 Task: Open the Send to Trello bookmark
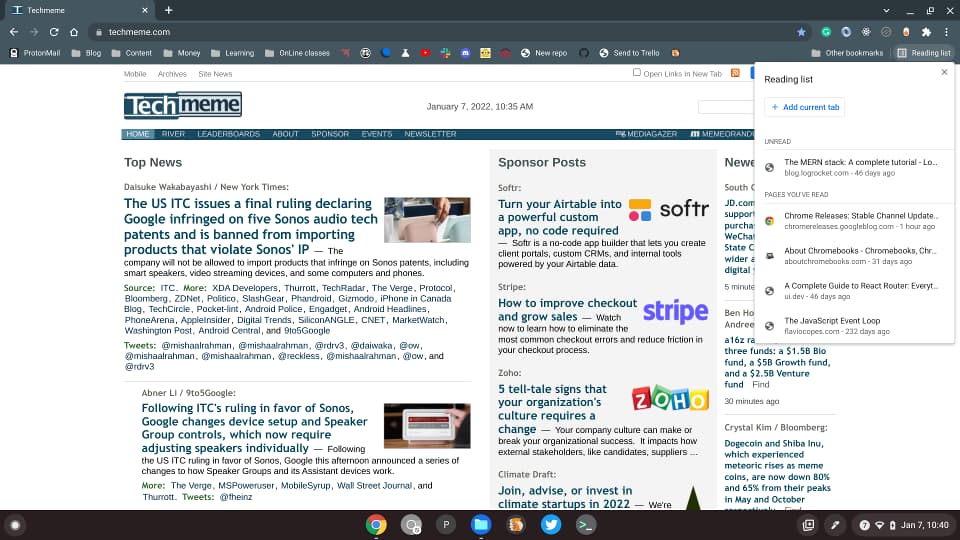tap(629, 53)
